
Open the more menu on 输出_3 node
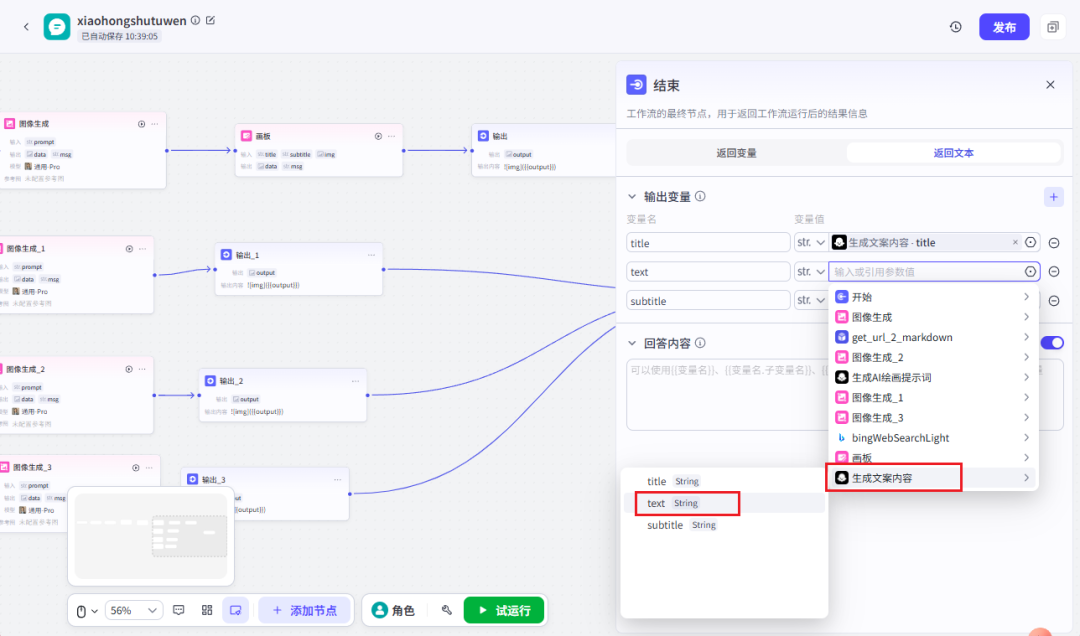(x=338, y=480)
